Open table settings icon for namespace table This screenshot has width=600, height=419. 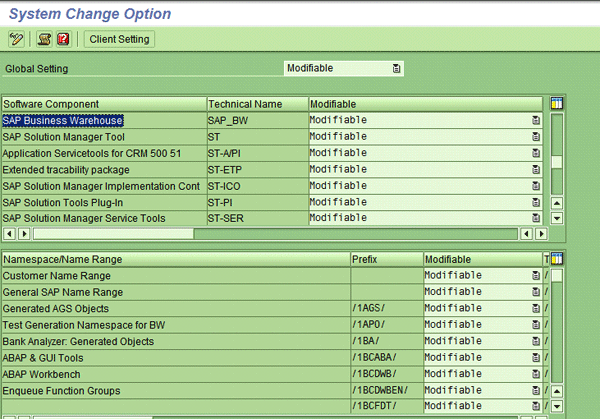pos(557,258)
